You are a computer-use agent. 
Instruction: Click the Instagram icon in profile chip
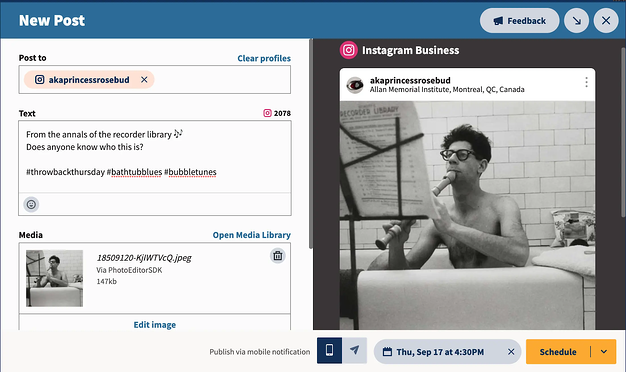point(40,79)
